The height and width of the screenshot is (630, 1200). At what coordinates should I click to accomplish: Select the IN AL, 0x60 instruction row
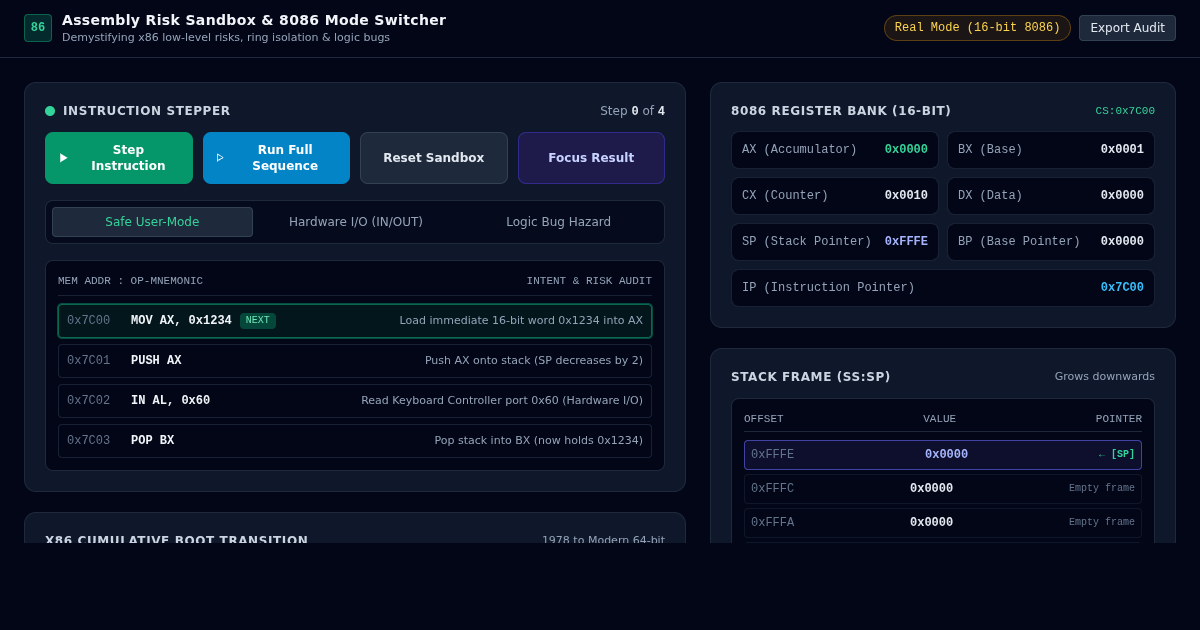pos(355,401)
